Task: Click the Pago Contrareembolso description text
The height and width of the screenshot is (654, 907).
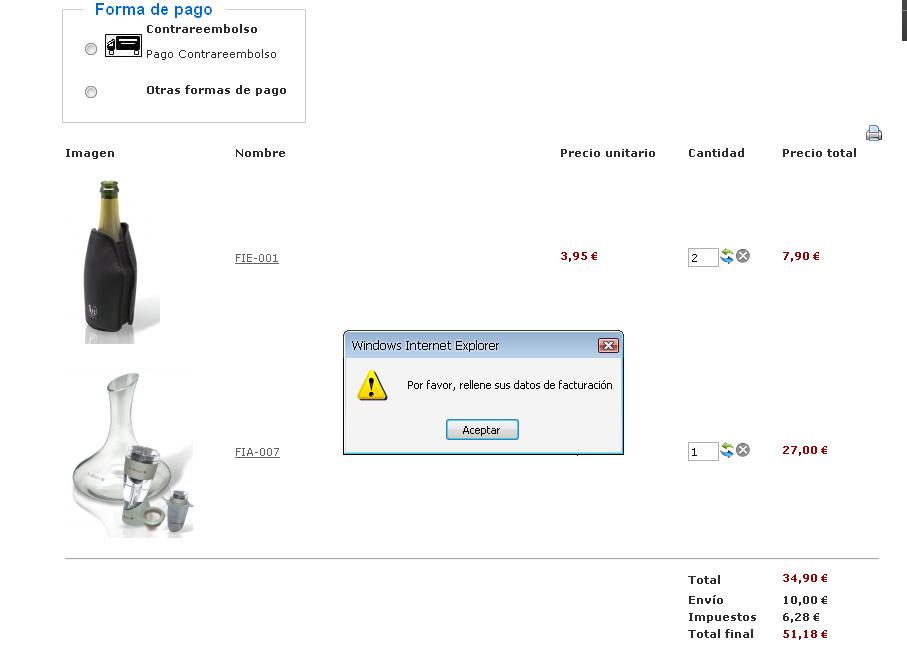Action: 211,54
